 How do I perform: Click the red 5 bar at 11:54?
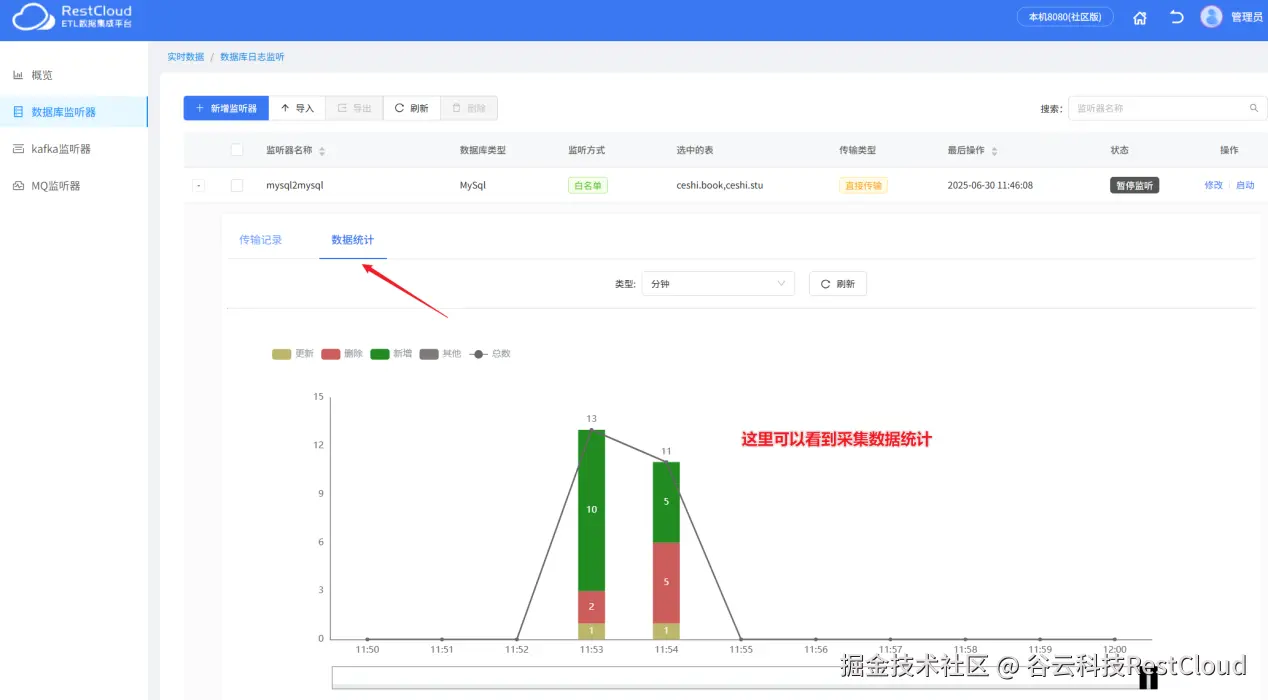click(666, 582)
